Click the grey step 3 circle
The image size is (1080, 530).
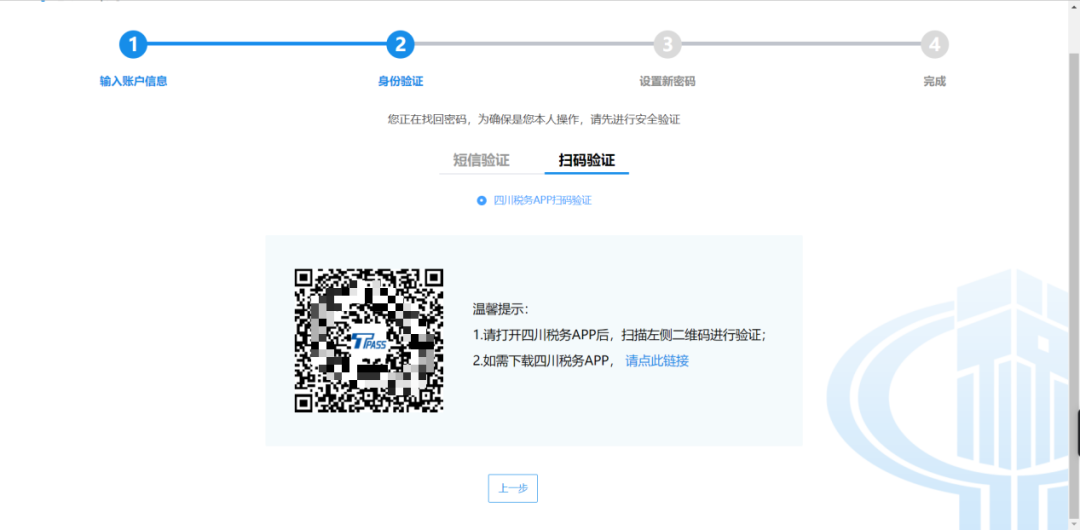point(667,45)
